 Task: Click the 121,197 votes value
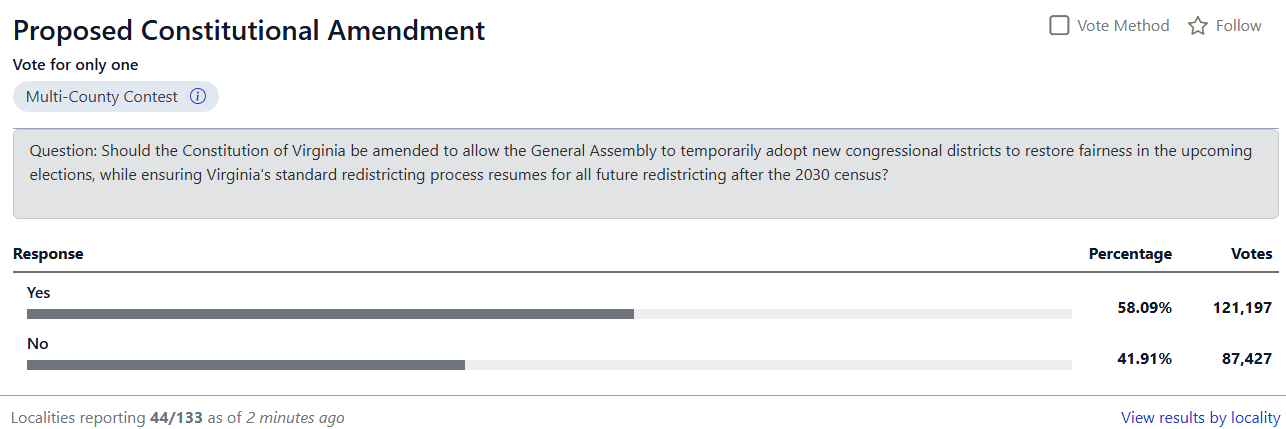click(1243, 308)
